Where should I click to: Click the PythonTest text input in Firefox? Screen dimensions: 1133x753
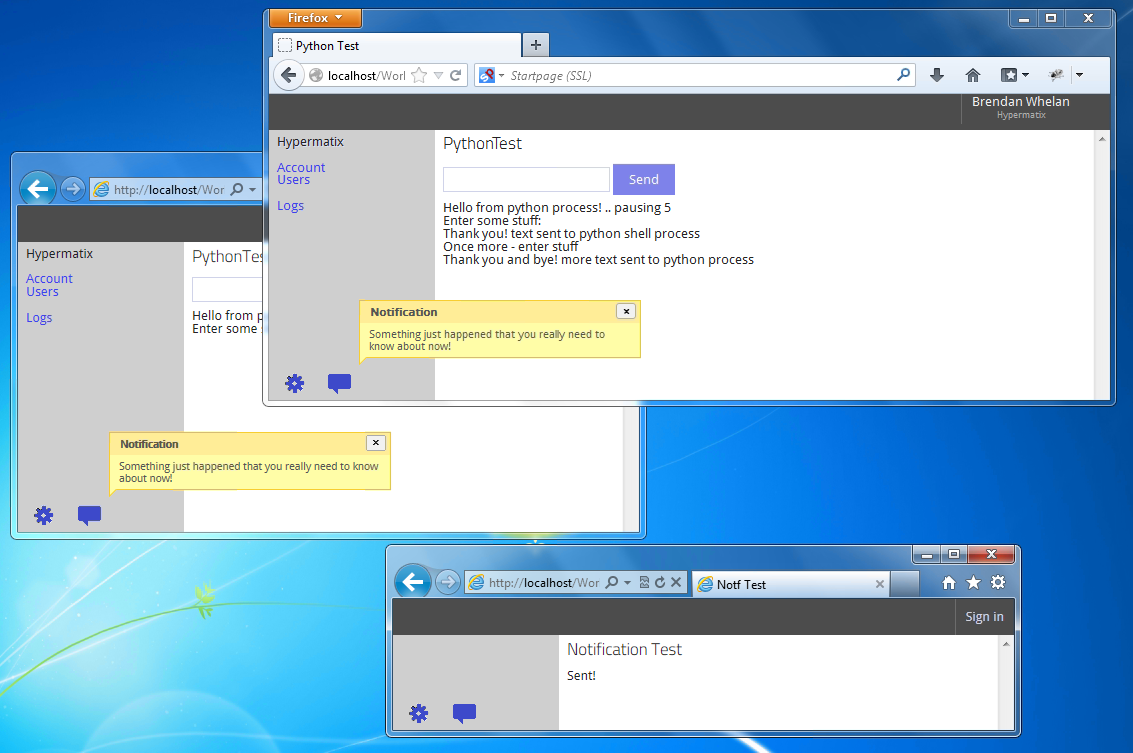(x=526, y=179)
